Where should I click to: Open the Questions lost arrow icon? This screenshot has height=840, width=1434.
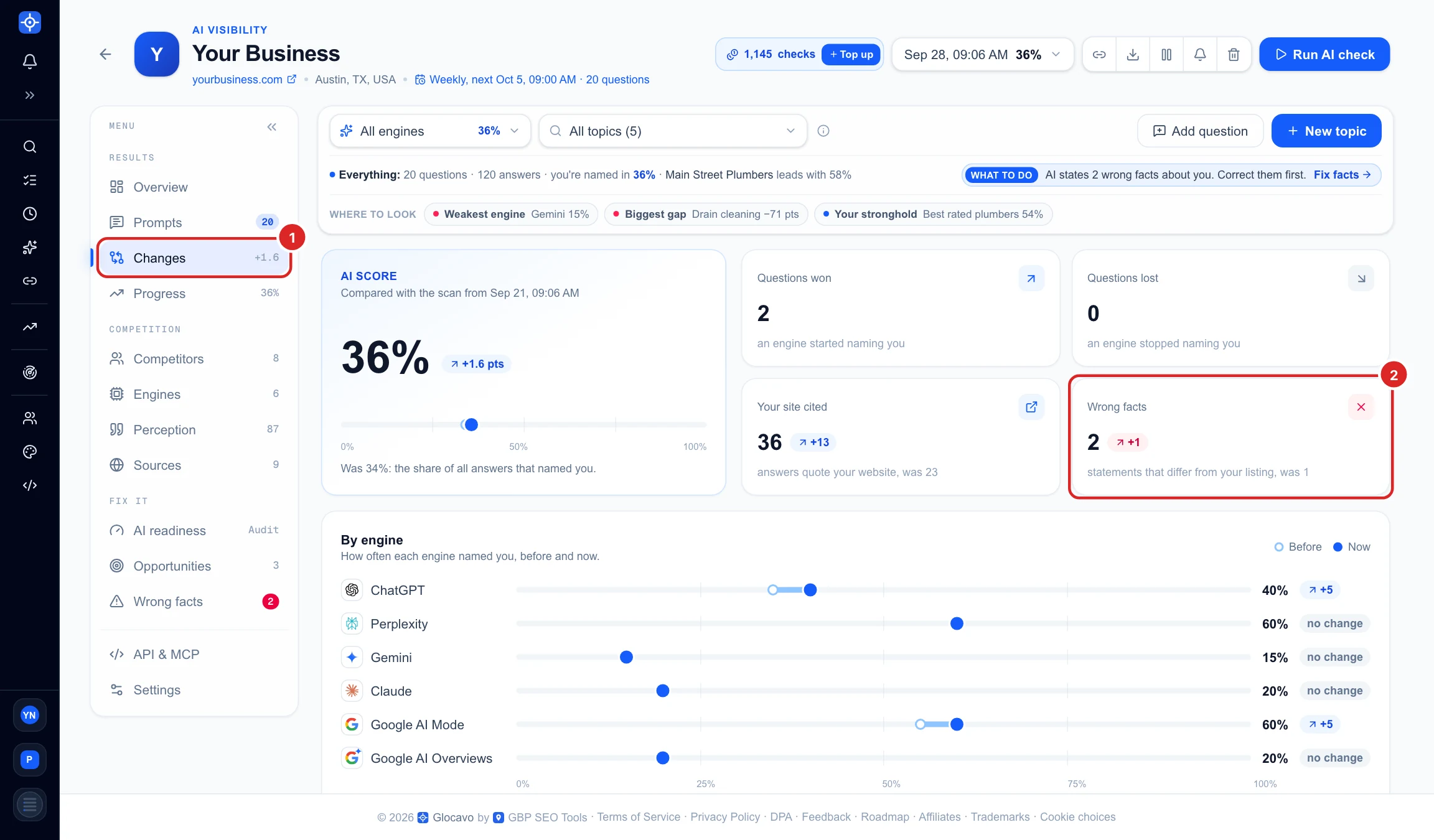click(1361, 278)
